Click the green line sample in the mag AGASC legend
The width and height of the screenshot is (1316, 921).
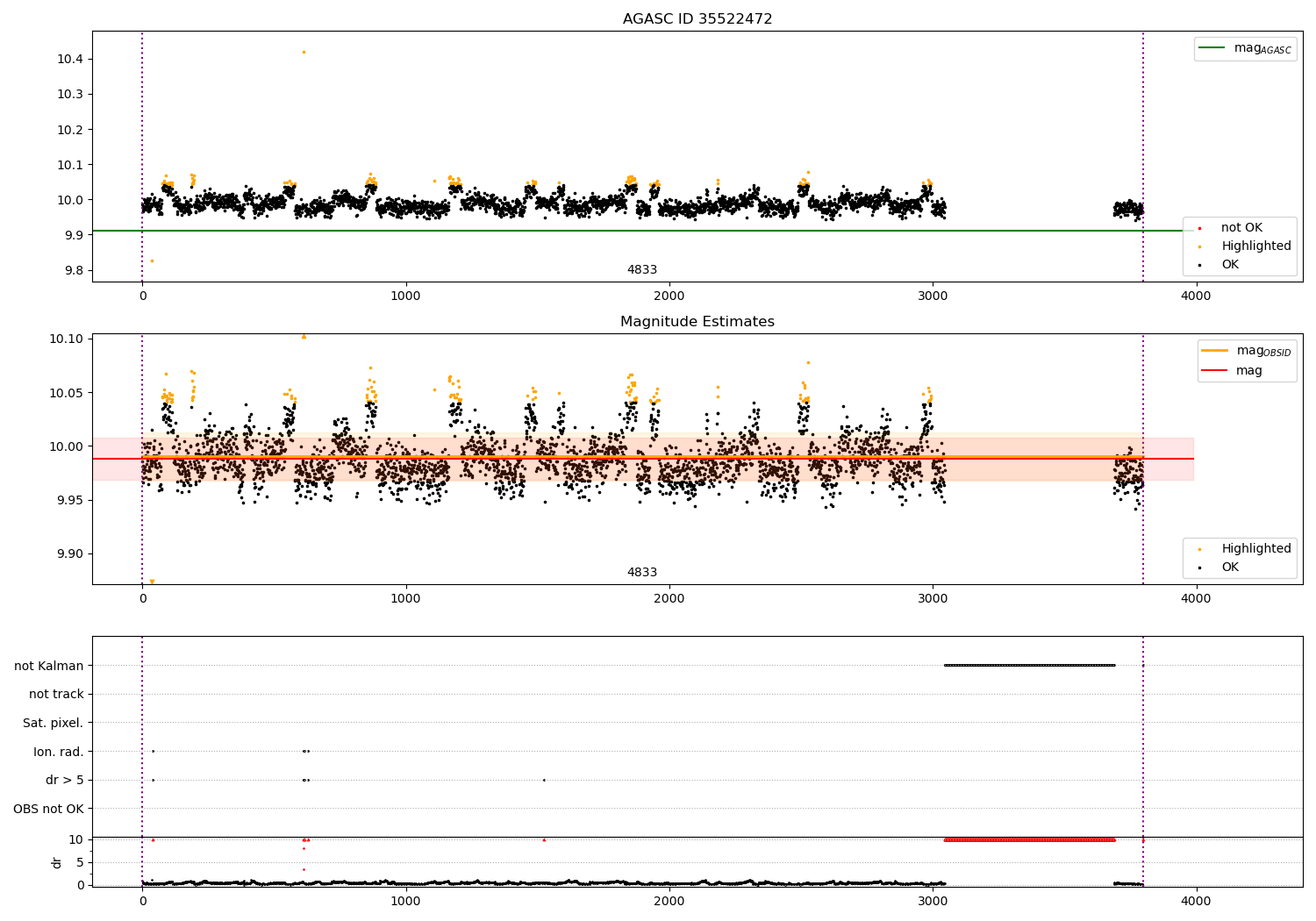(x=1212, y=48)
